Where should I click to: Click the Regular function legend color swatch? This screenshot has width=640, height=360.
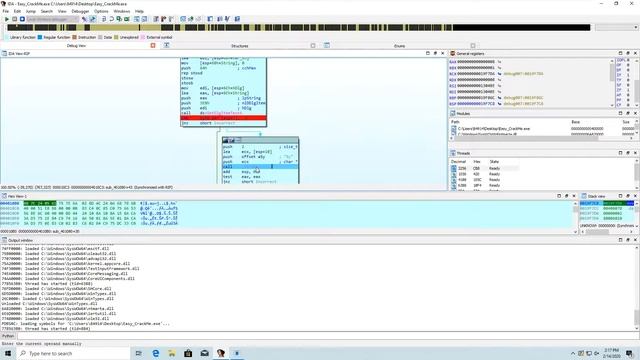(40, 37)
